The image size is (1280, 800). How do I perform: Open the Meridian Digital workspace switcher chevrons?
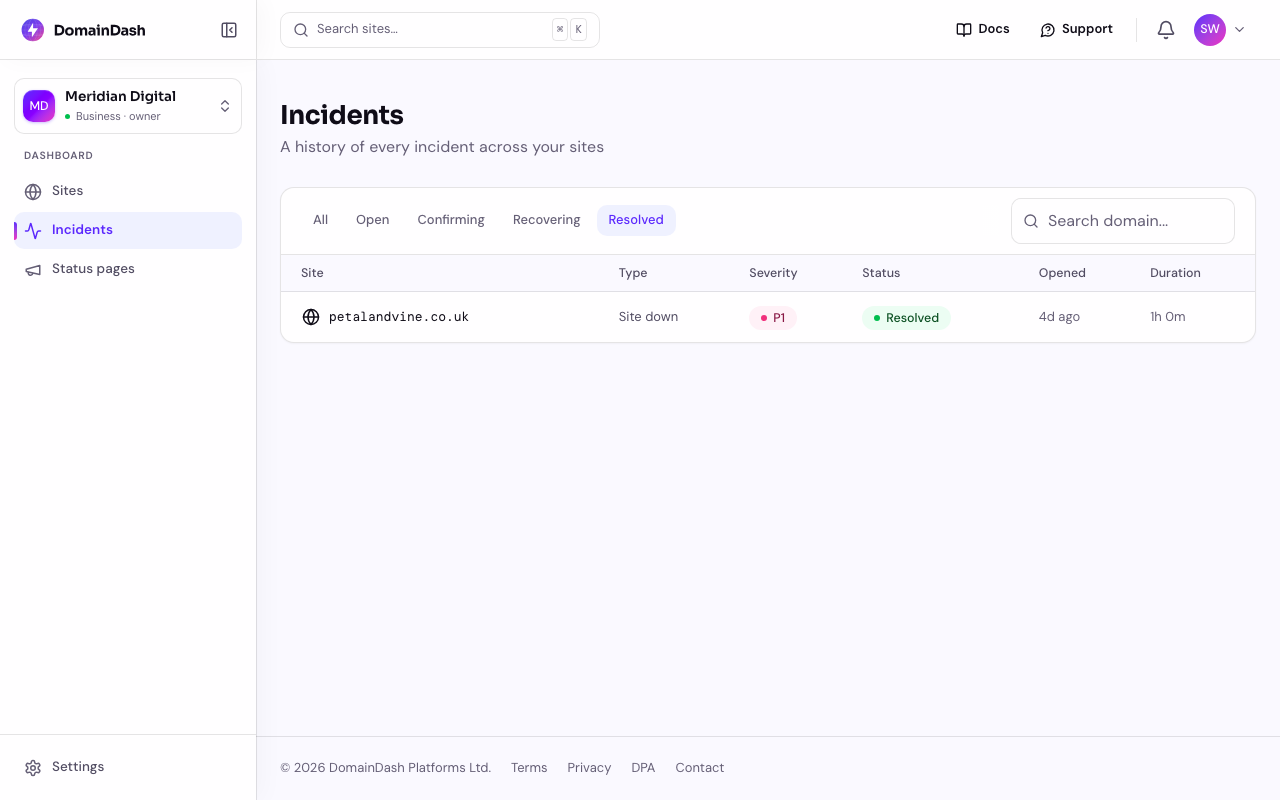click(225, 106)
